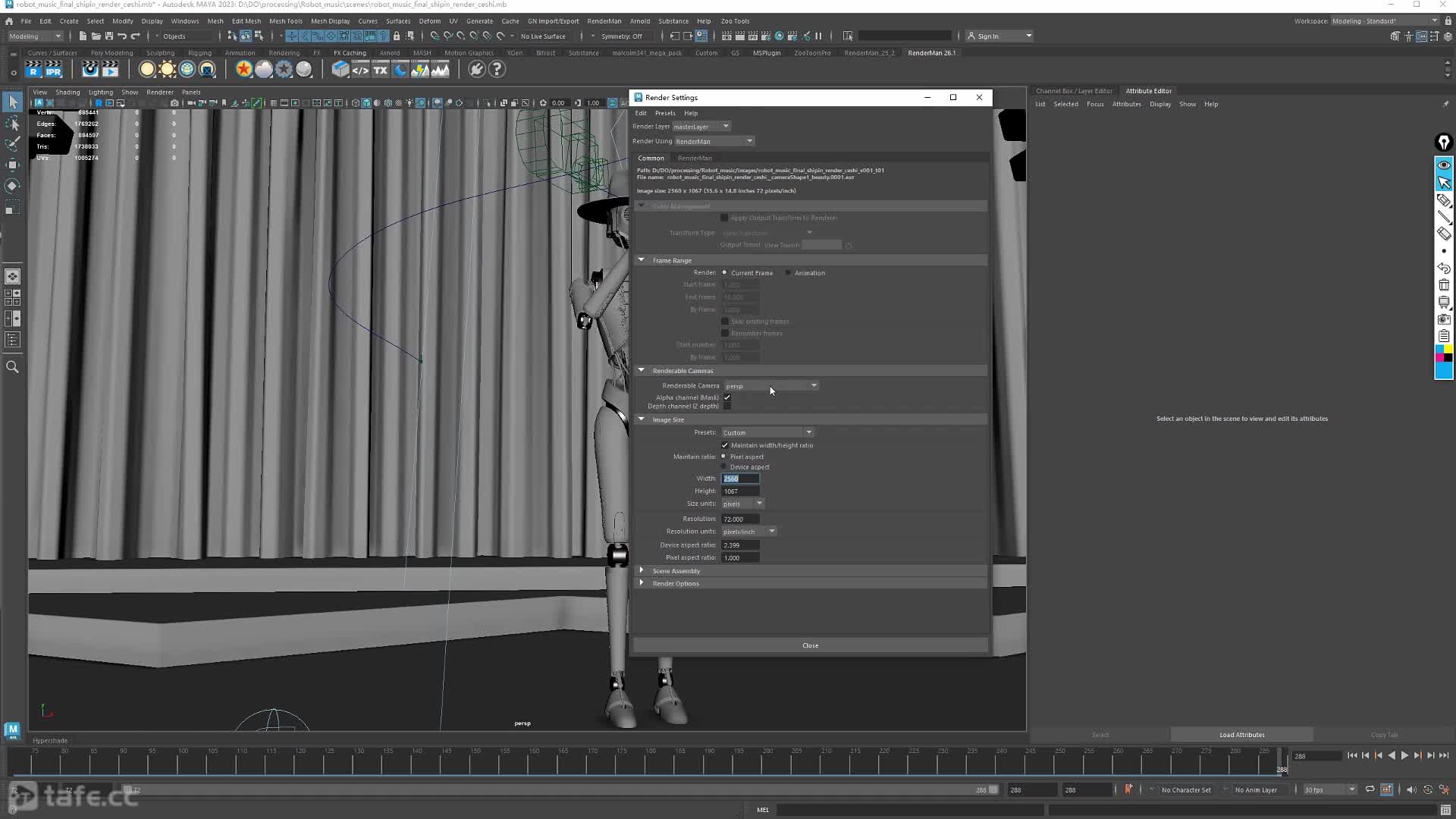
Task: Choose the Lasso select tool
Action: (x=12, y=123)
